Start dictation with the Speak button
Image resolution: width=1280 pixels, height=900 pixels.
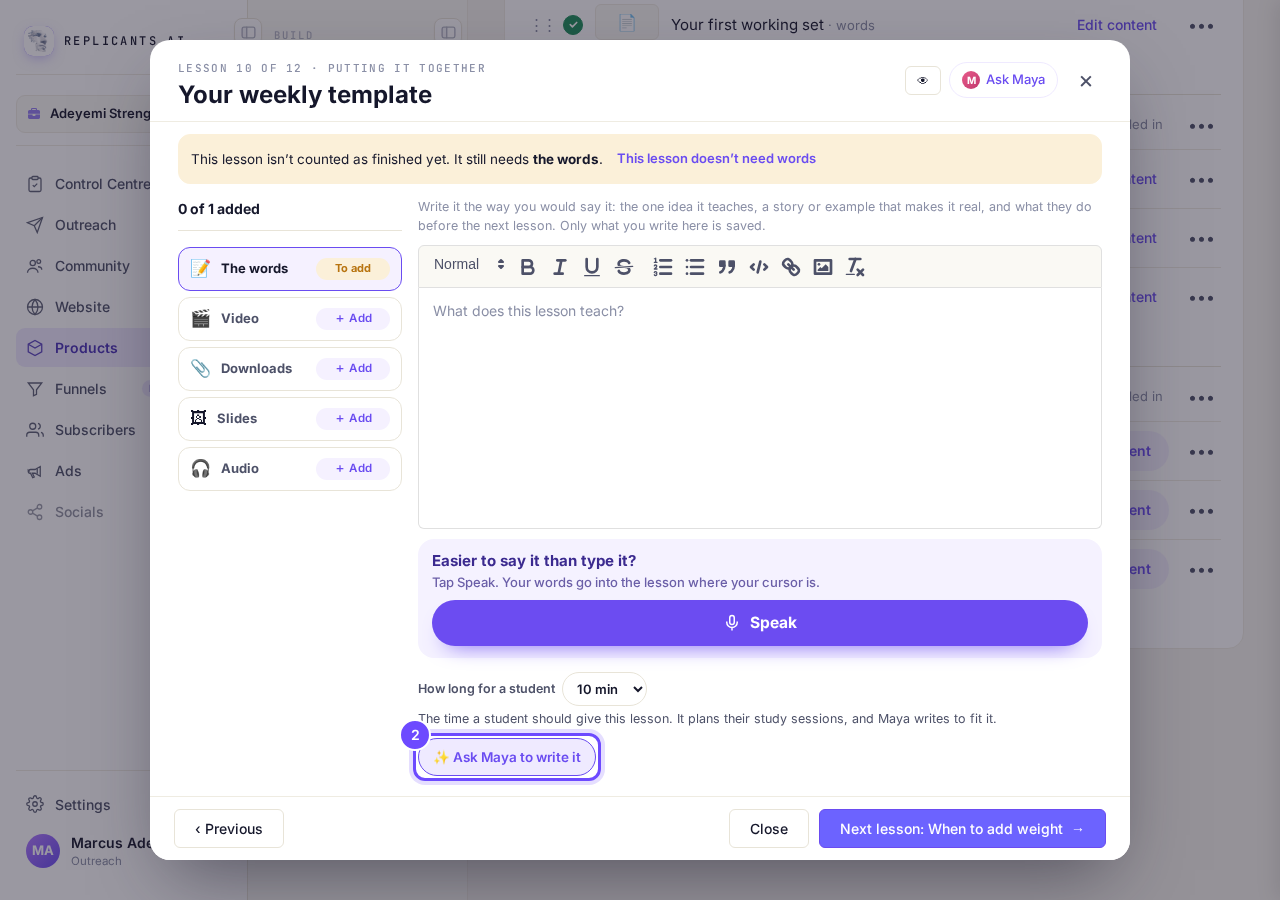(x=760, y=623)
